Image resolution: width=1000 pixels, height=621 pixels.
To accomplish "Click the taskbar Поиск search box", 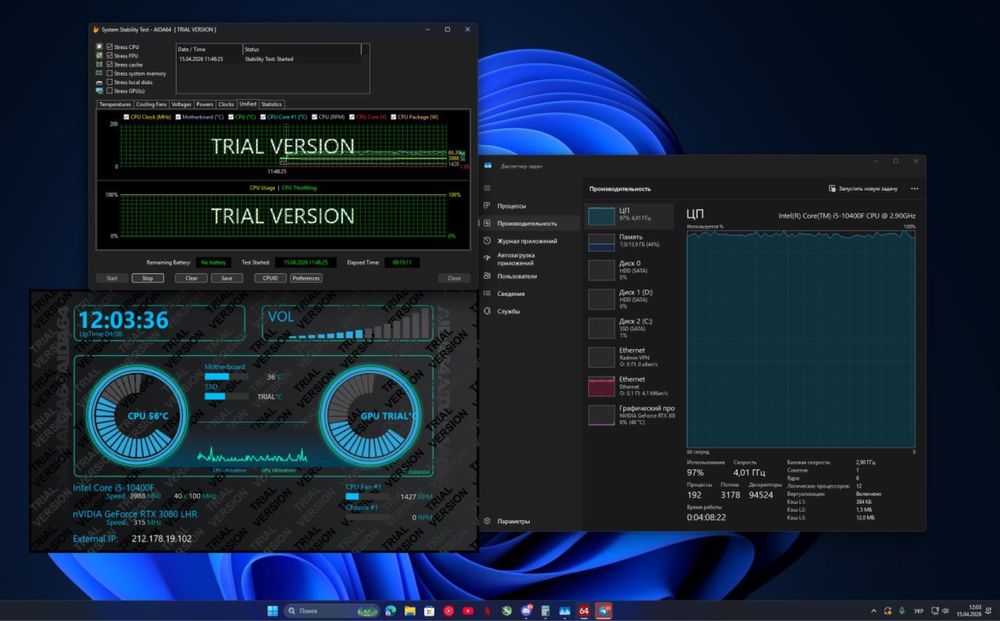I will (x=331, y=611).
